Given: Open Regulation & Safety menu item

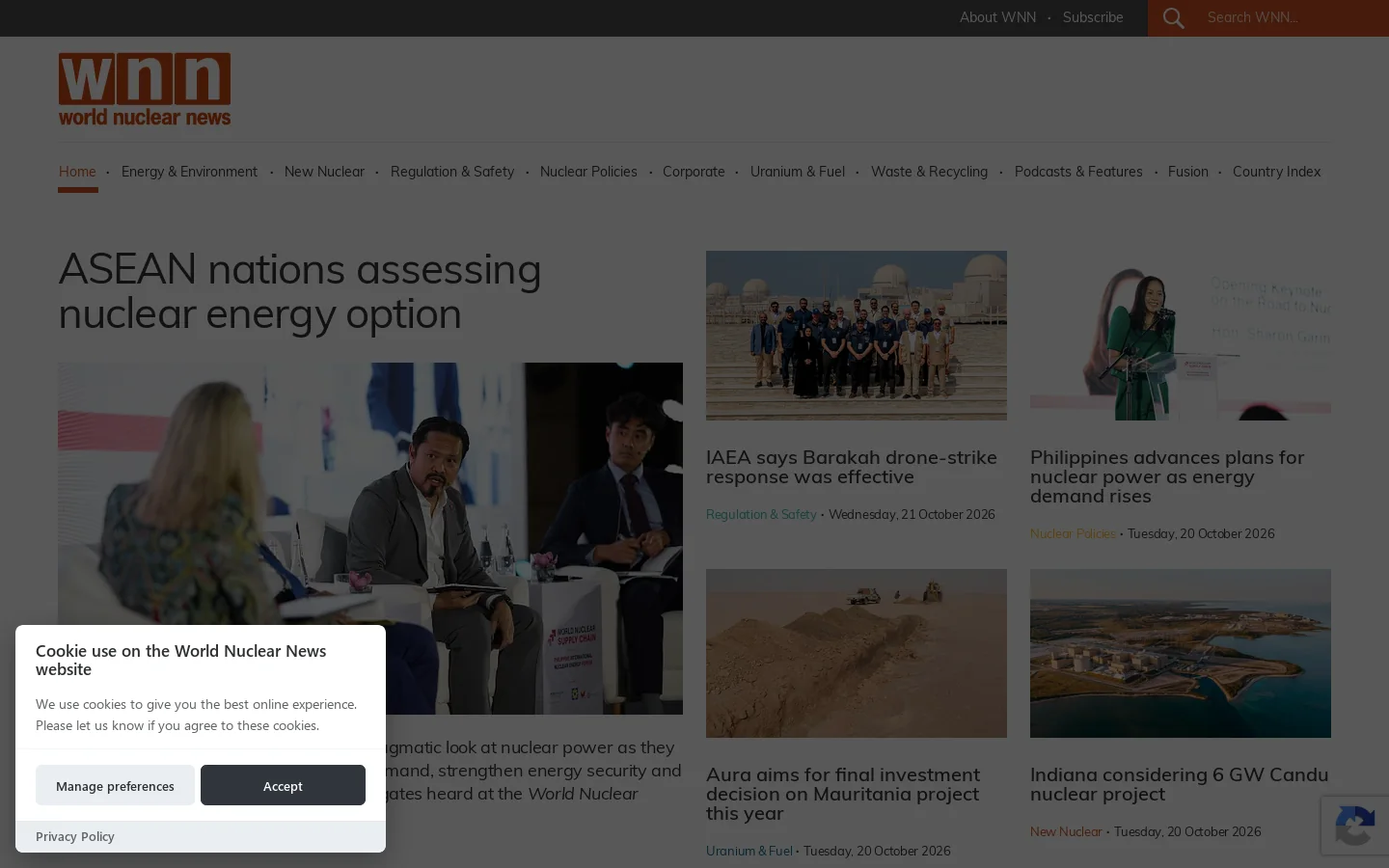Looking at the screenshot, I should pyautogui.click(x=452, y=172).
